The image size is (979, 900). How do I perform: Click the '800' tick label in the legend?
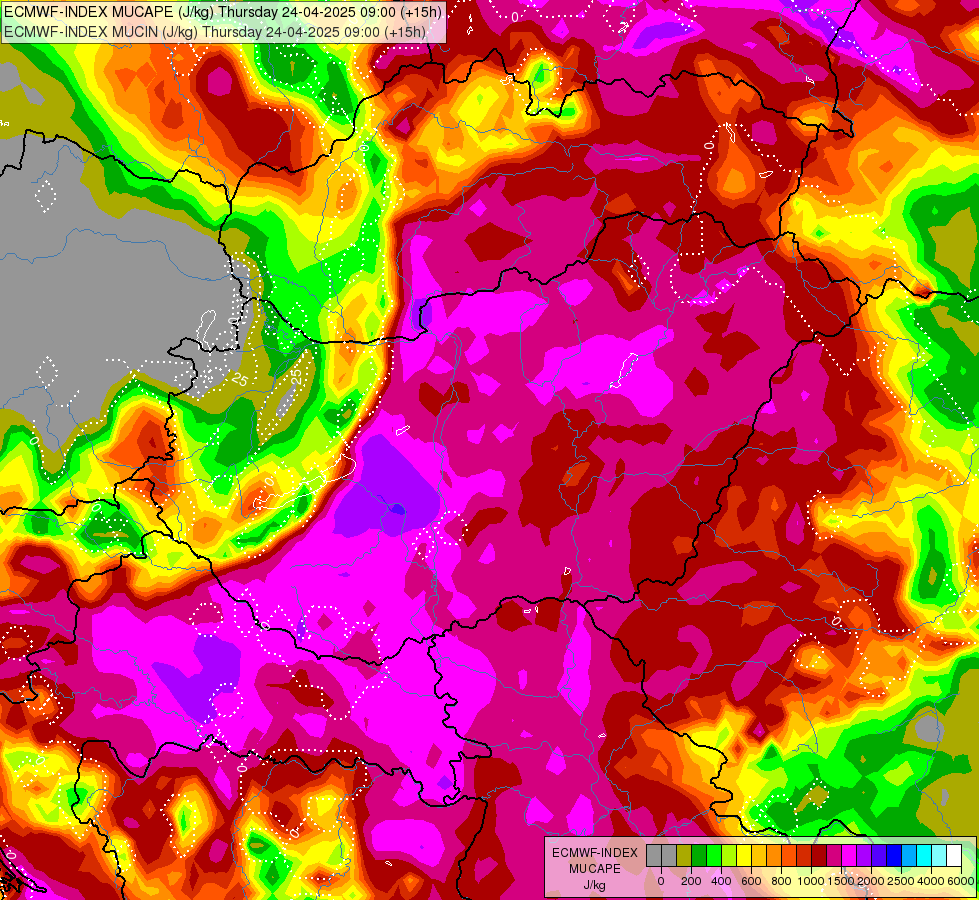click(x=781, y=881)
